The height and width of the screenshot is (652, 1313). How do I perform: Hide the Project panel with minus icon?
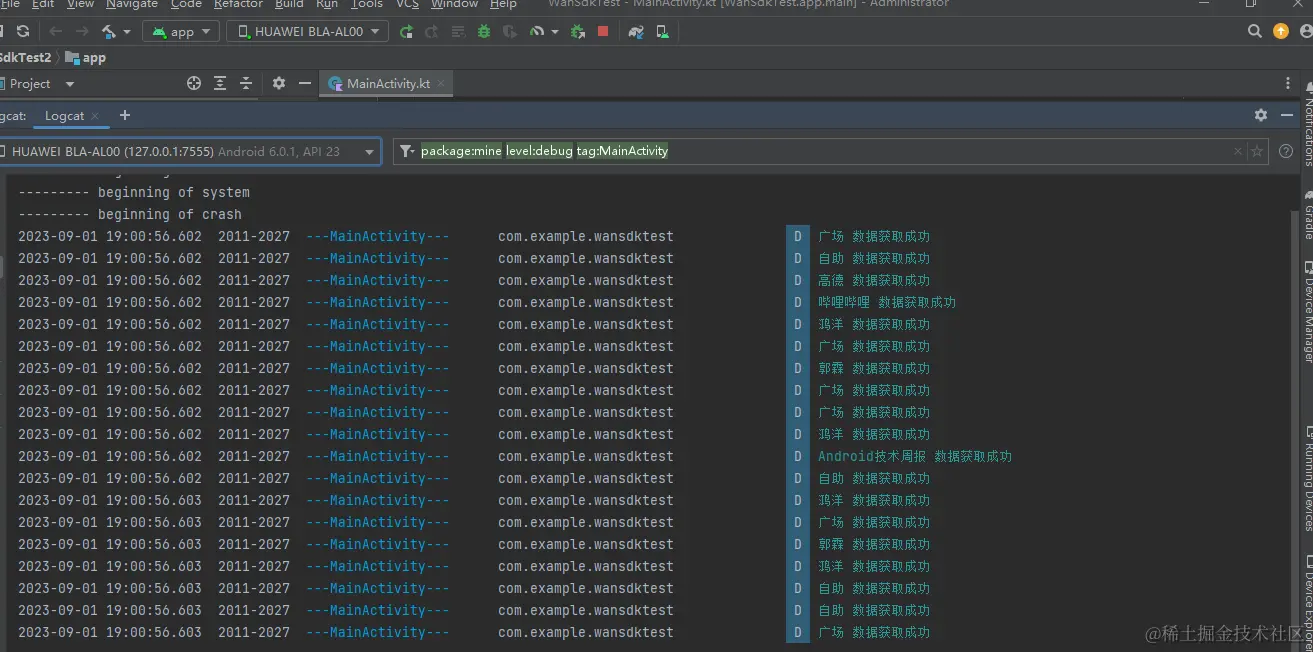(305, 84)
